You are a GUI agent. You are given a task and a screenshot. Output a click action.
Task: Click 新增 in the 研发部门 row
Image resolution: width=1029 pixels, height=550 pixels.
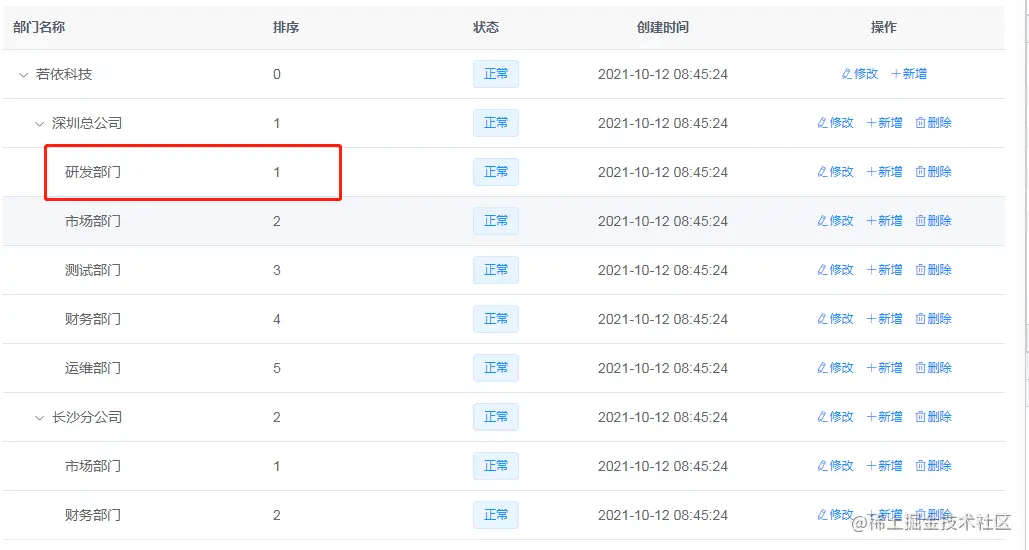coord(885,172)
